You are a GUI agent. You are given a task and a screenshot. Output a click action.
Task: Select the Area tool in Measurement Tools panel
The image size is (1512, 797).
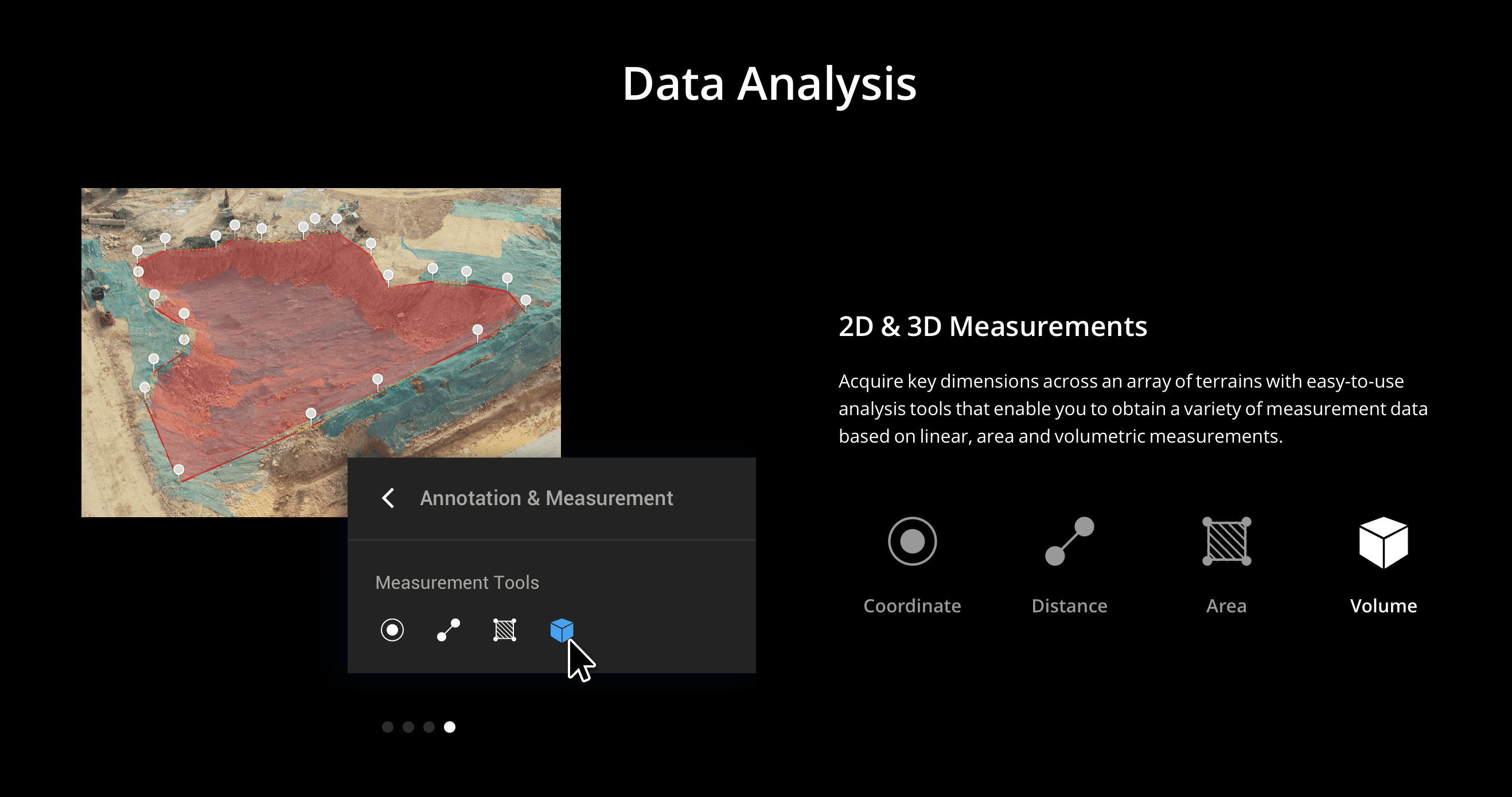click(x=505, y=630)
